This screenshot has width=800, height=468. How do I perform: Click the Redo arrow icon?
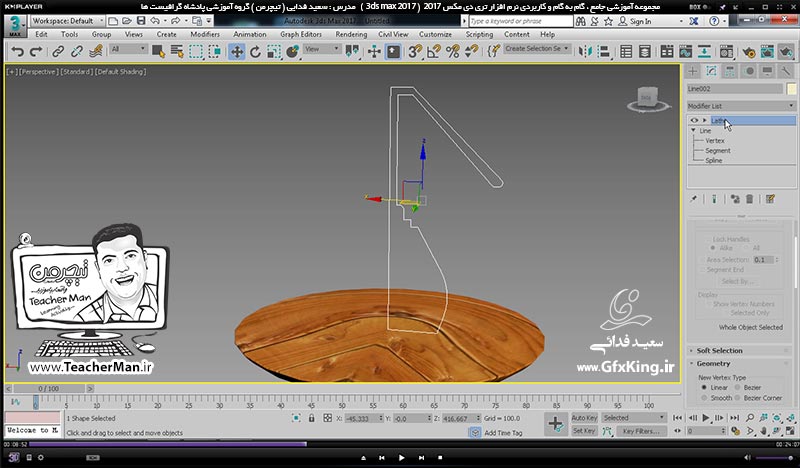36,52
